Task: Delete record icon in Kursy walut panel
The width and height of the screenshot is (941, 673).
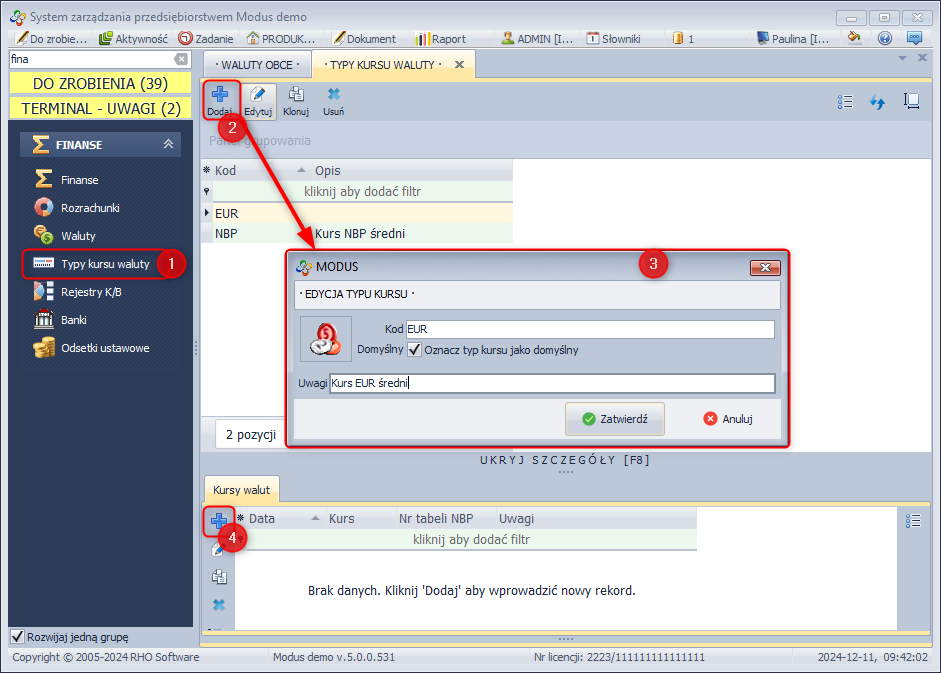Action: (218, 605)
